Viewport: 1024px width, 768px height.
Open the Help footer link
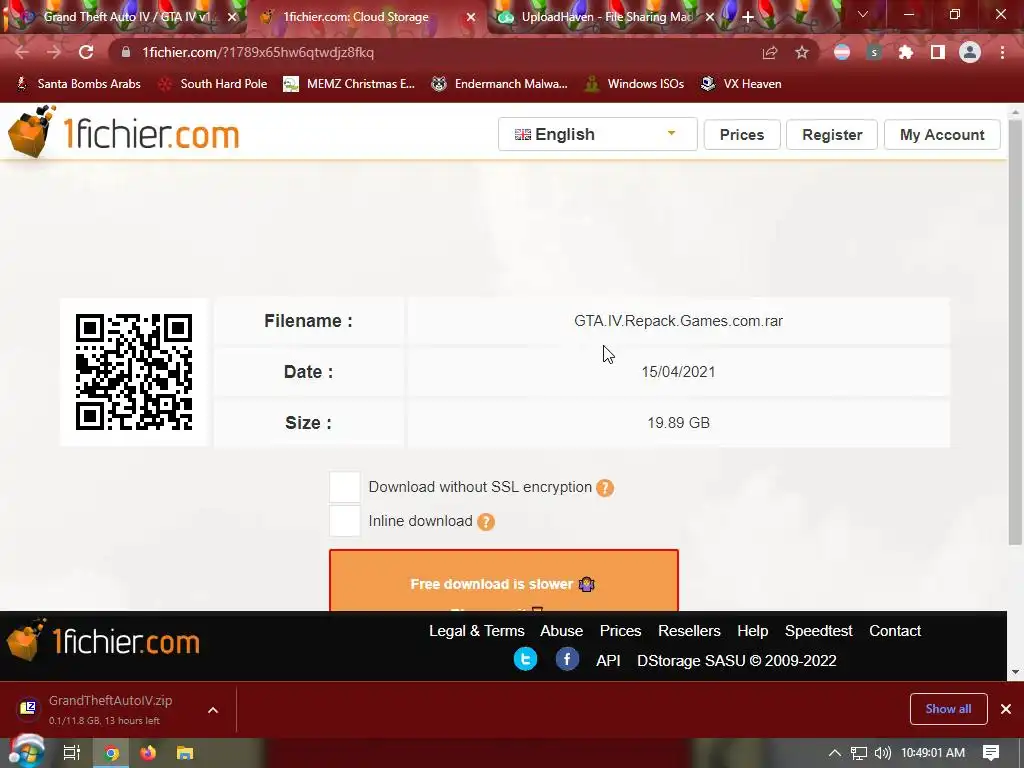tap(752, 631)
